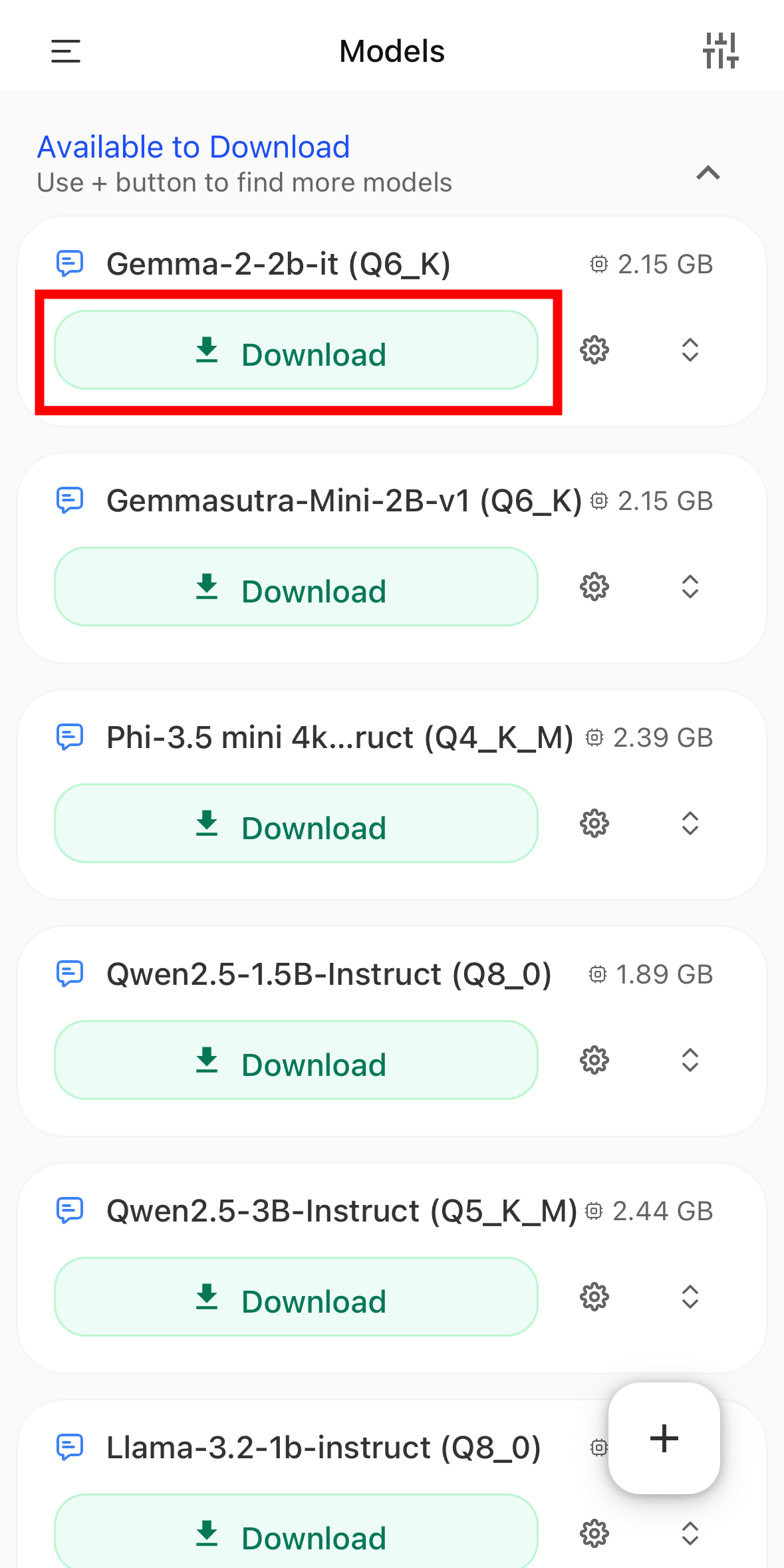Open settings gear for Qwen2.5-3B-Instruct

pyautogui.click(x=594, y=1297)
